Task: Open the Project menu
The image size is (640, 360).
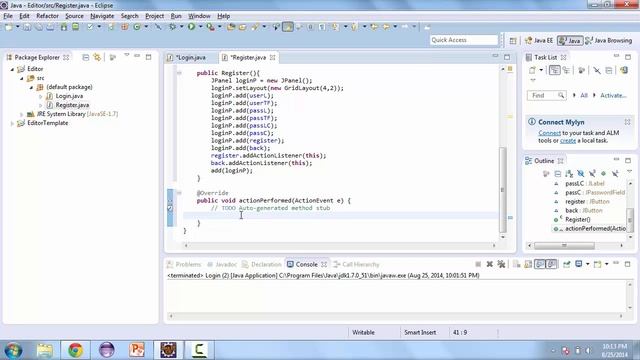Action: (x=154, y=16)
